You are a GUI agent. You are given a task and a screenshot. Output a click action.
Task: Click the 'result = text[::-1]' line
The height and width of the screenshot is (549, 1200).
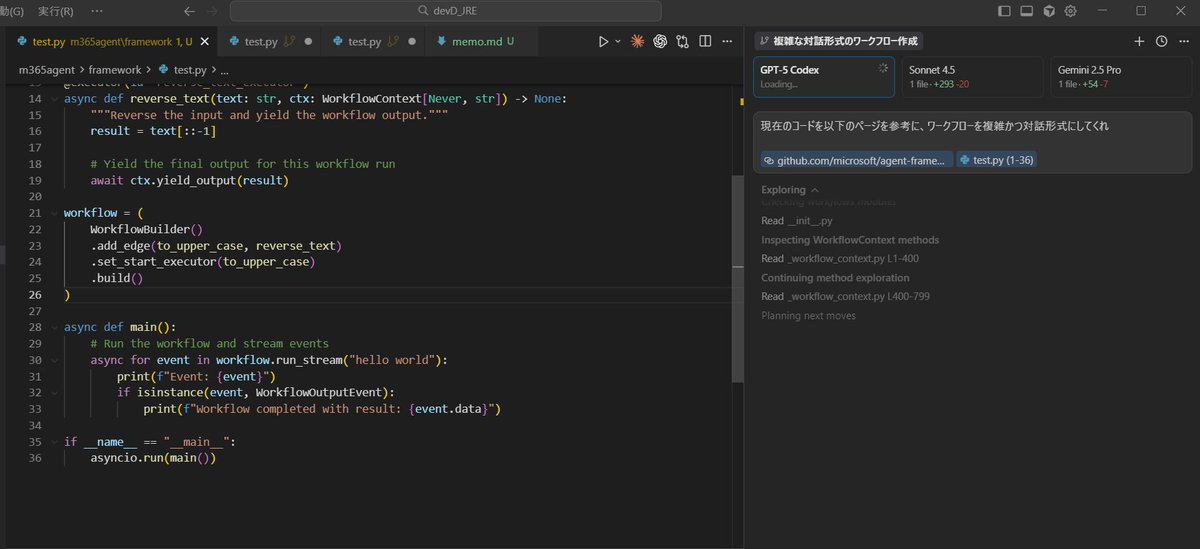[x=153, y=131]
